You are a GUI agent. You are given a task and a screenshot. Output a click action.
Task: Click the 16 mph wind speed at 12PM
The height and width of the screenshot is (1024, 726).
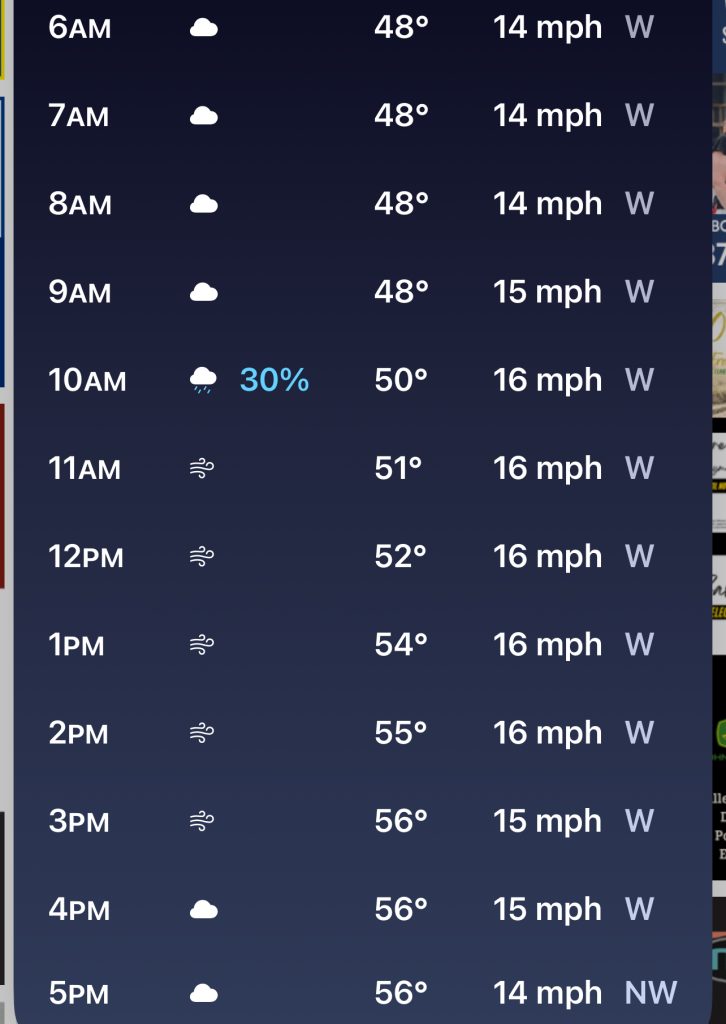pyautogui.click(x=547, y=557)
